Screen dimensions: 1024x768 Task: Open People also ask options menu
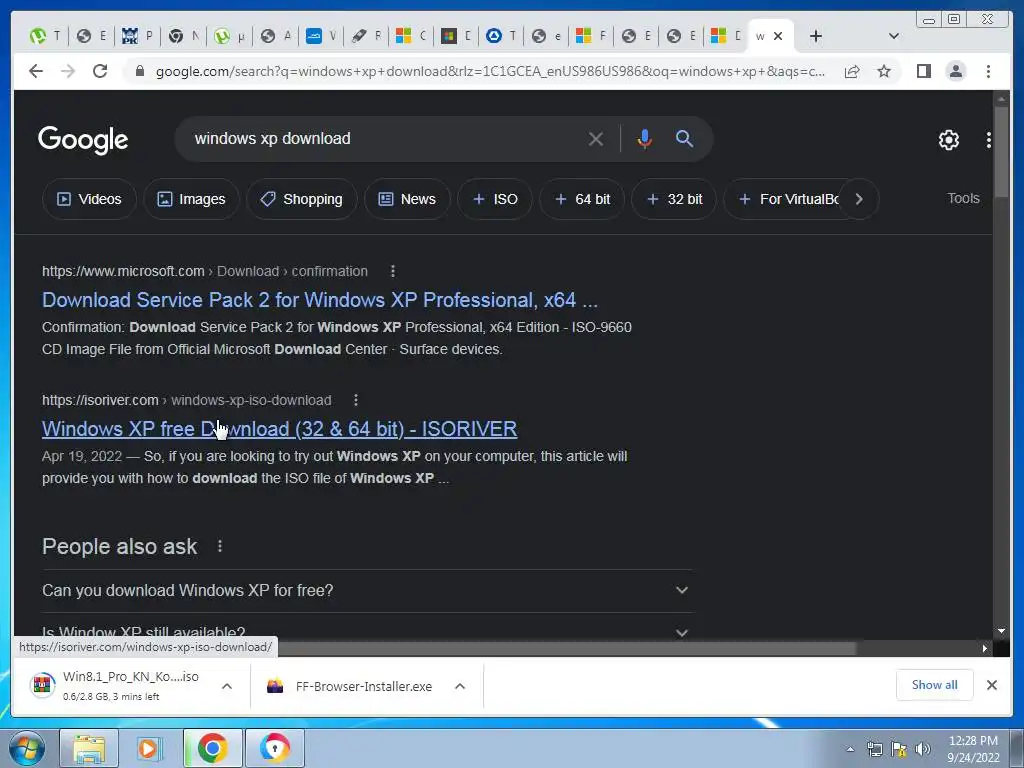(x=220, y=546)
